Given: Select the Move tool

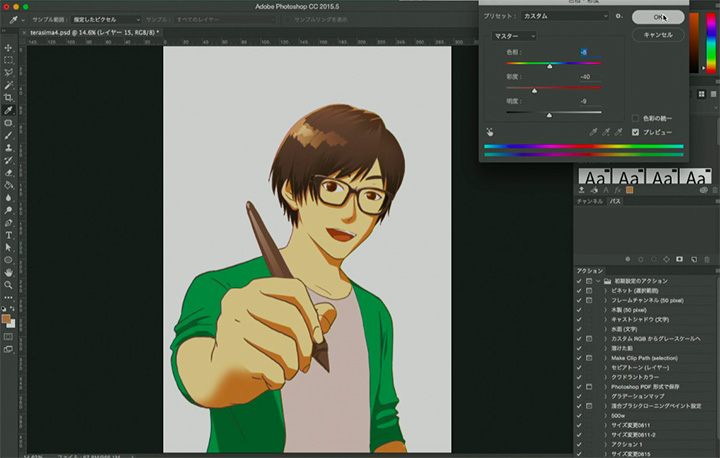Looking at the screenshot, I should pos(8,48).
